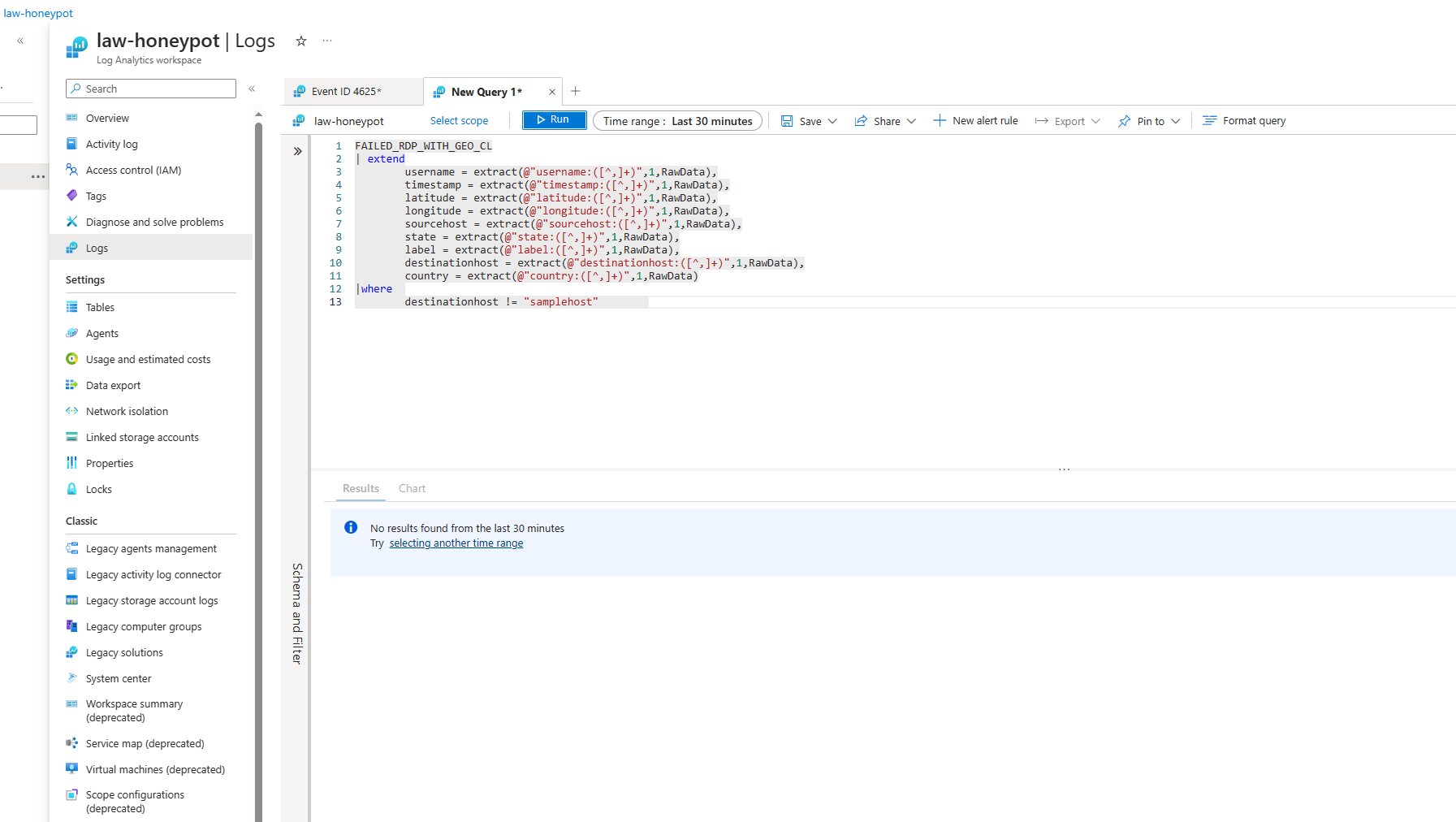Click the Format query button label
Image resolution: width=1456 pixels, height=822 pixels.
pyautogui.click(x=1255, y=120)
